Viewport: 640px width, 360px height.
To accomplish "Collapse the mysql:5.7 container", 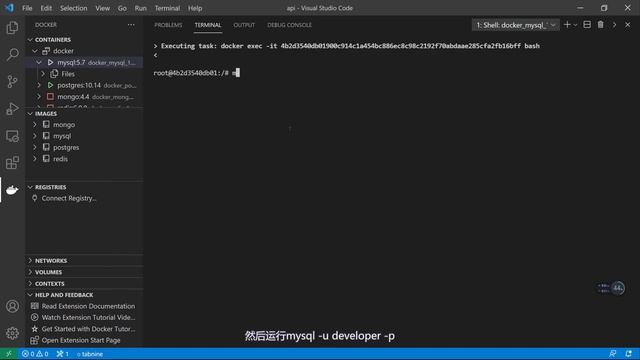I will point(39,62).
